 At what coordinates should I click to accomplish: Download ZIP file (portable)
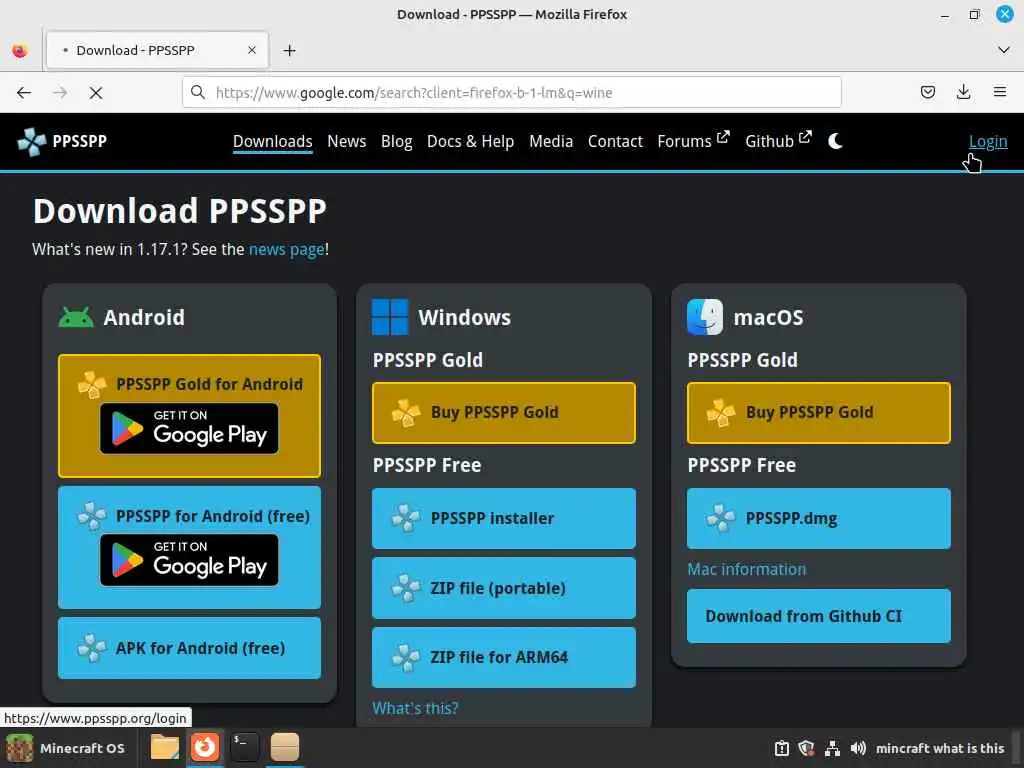click(504, 588)
